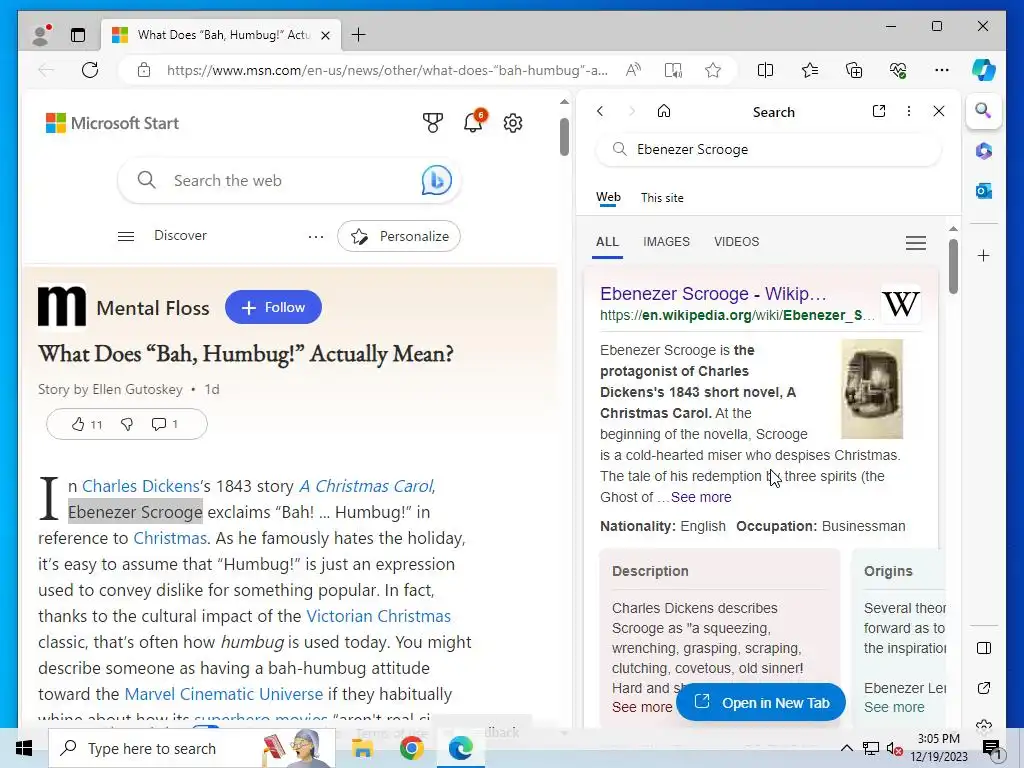The width and height of the screenshot is (1024, 768).
Task: Open the Windows Start menu
Action: 24,748
